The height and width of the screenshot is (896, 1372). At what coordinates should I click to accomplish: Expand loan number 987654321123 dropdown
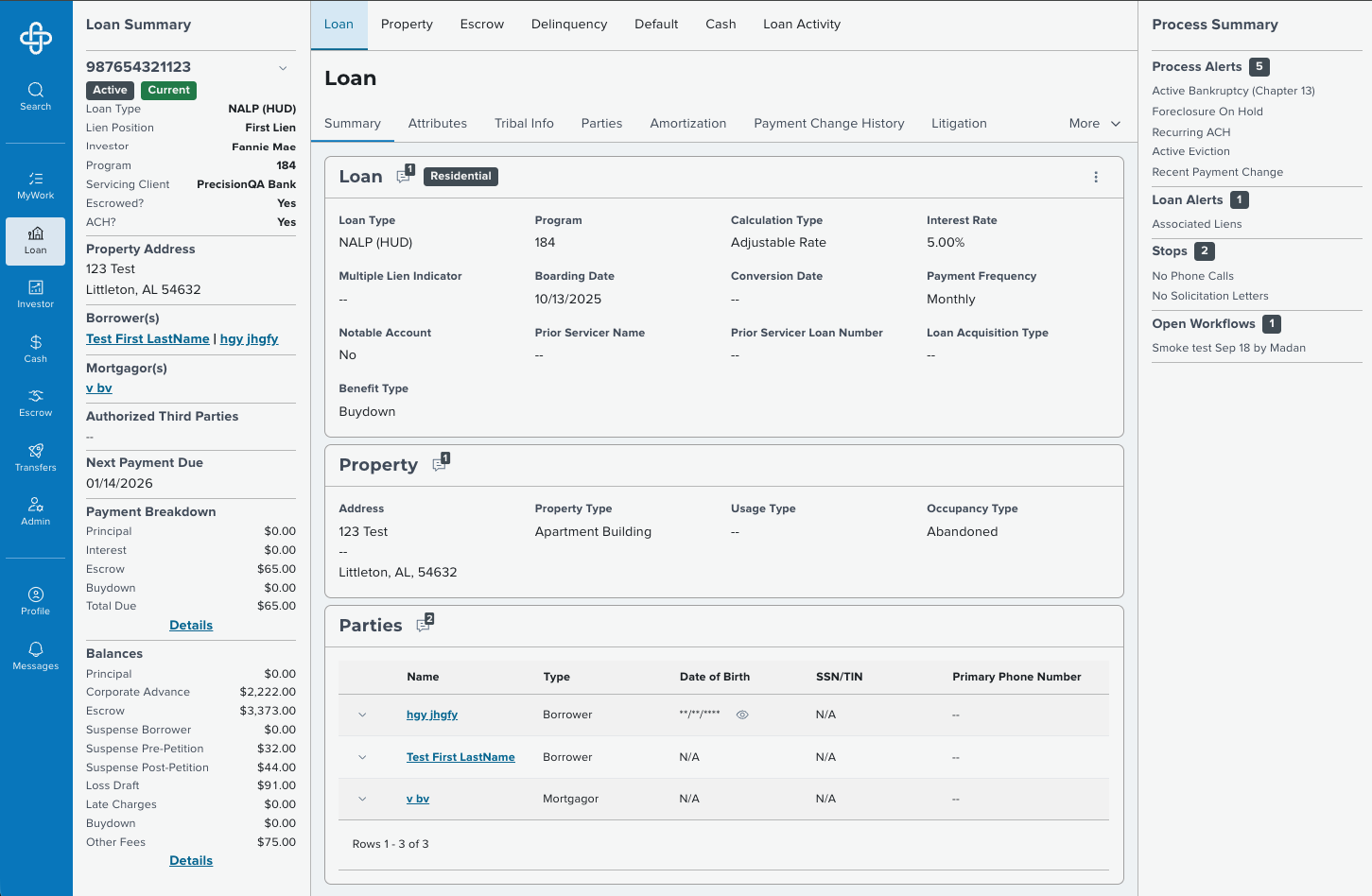point(283,68)
